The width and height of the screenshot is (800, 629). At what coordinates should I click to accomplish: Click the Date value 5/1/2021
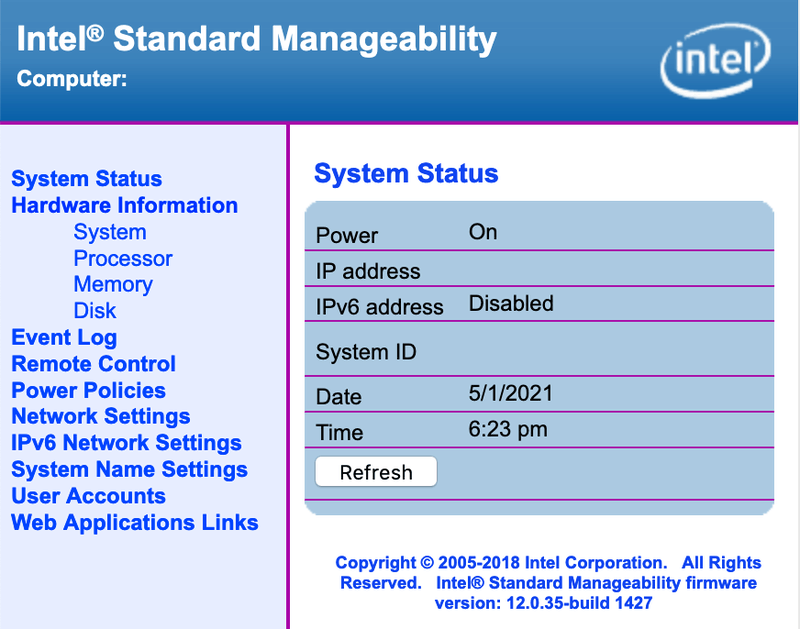(x=511, y=394)
